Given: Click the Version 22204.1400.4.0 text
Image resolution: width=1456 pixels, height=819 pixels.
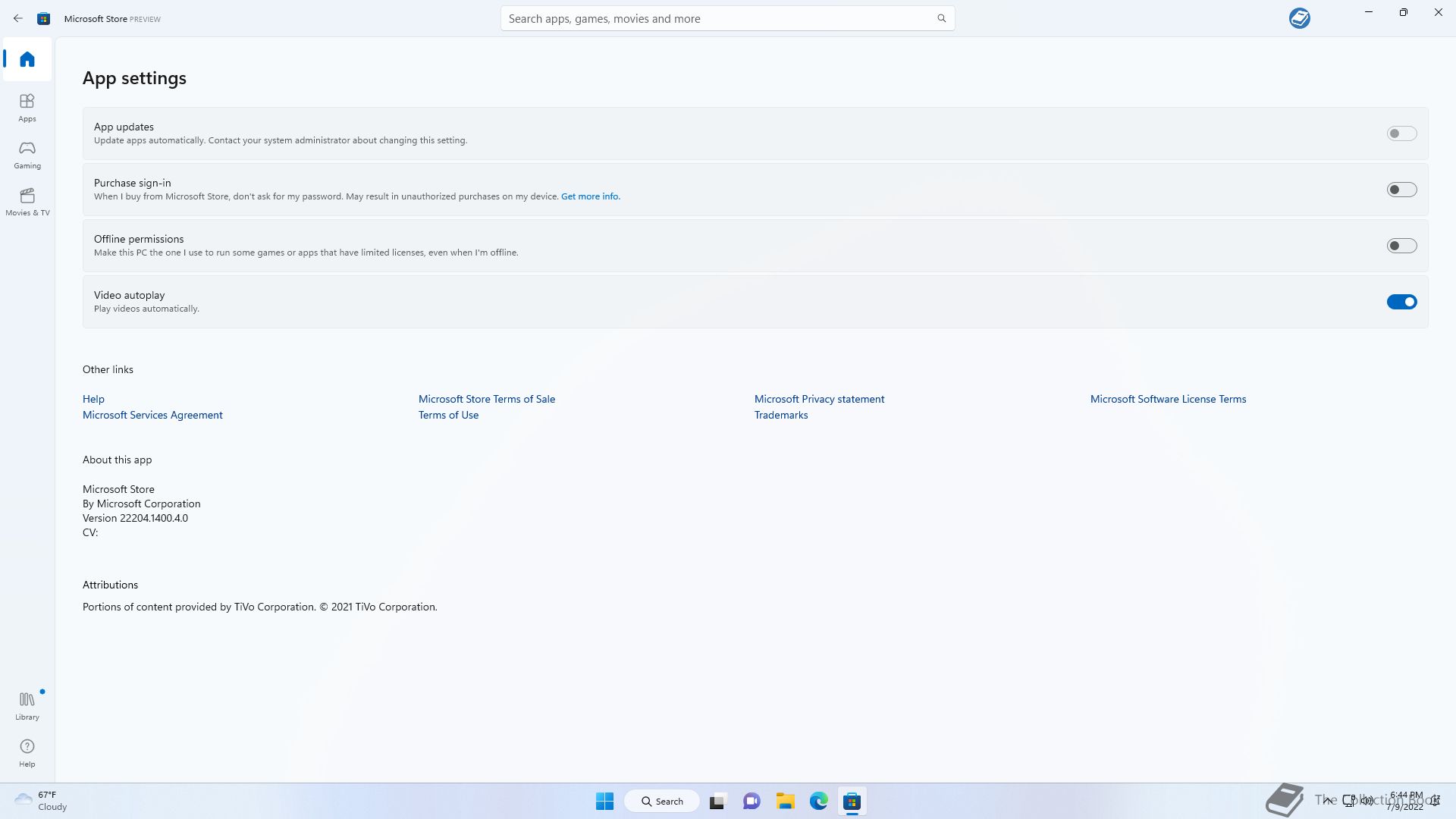Looking at the screenshot, I should 135,518.
